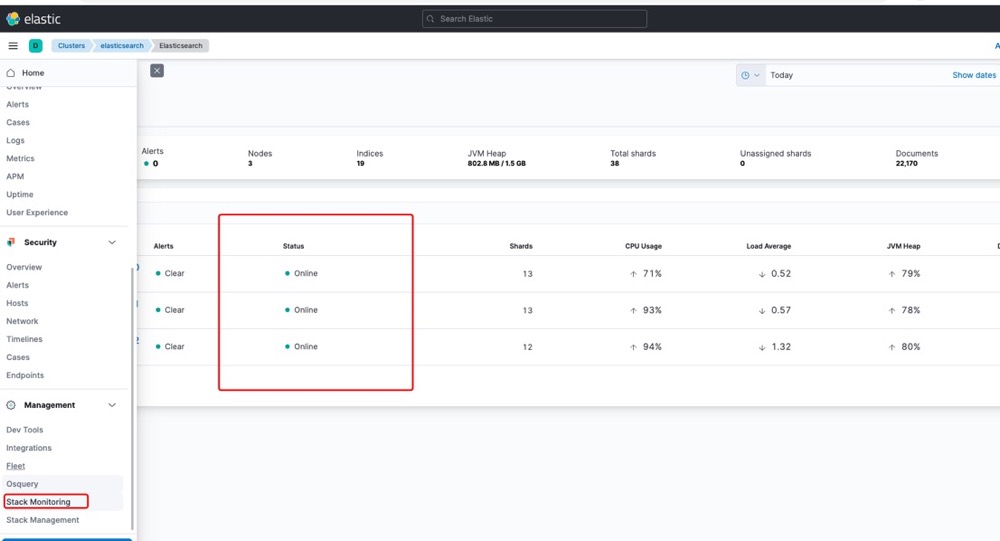The height and width of the screenshot is (541, 1000).
Task: Select Fleet in the sidebar
Action: pyautogui.click(x=16, y=466)
